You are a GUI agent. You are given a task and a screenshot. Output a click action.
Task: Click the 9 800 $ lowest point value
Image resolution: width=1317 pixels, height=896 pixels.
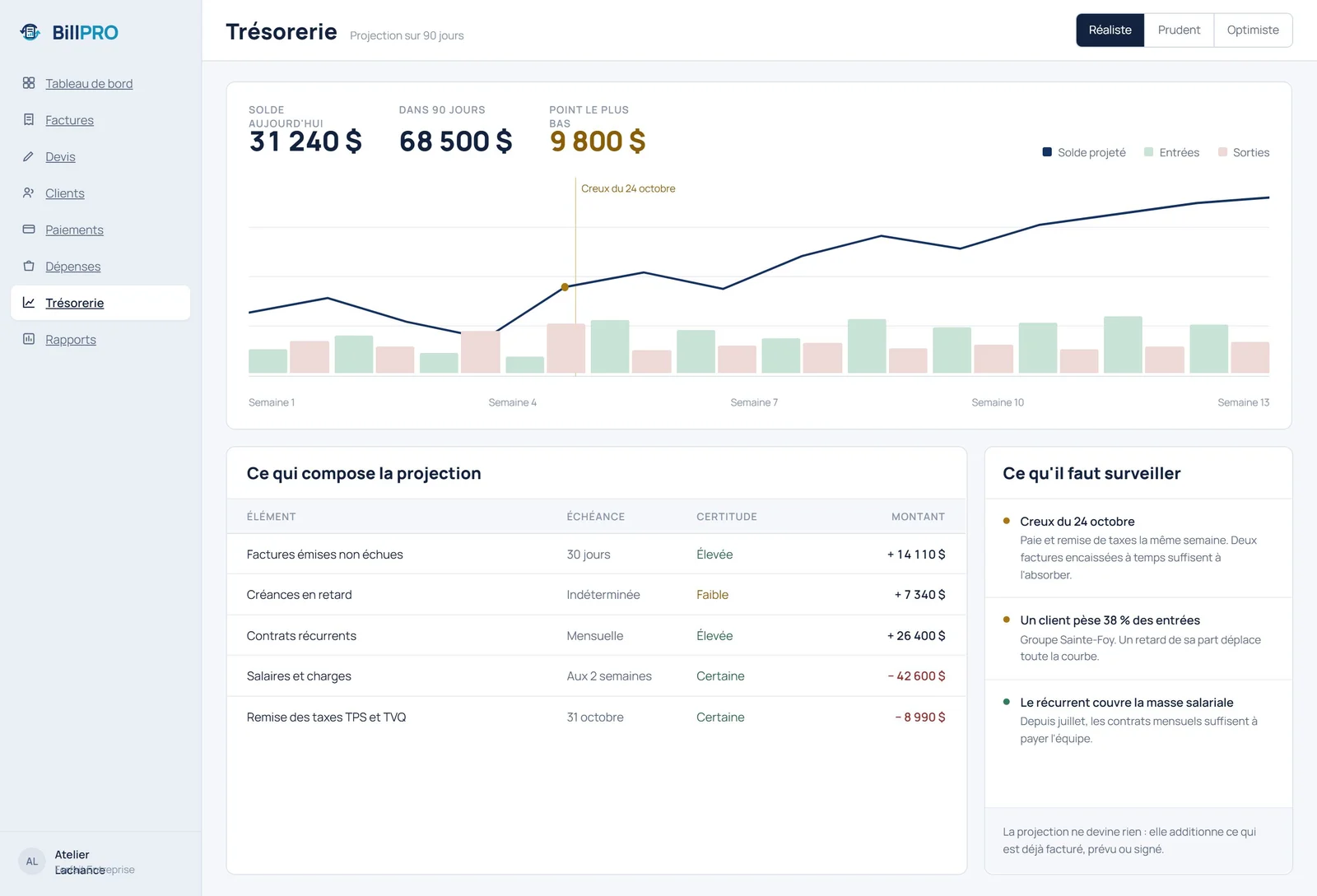(598, 142)
